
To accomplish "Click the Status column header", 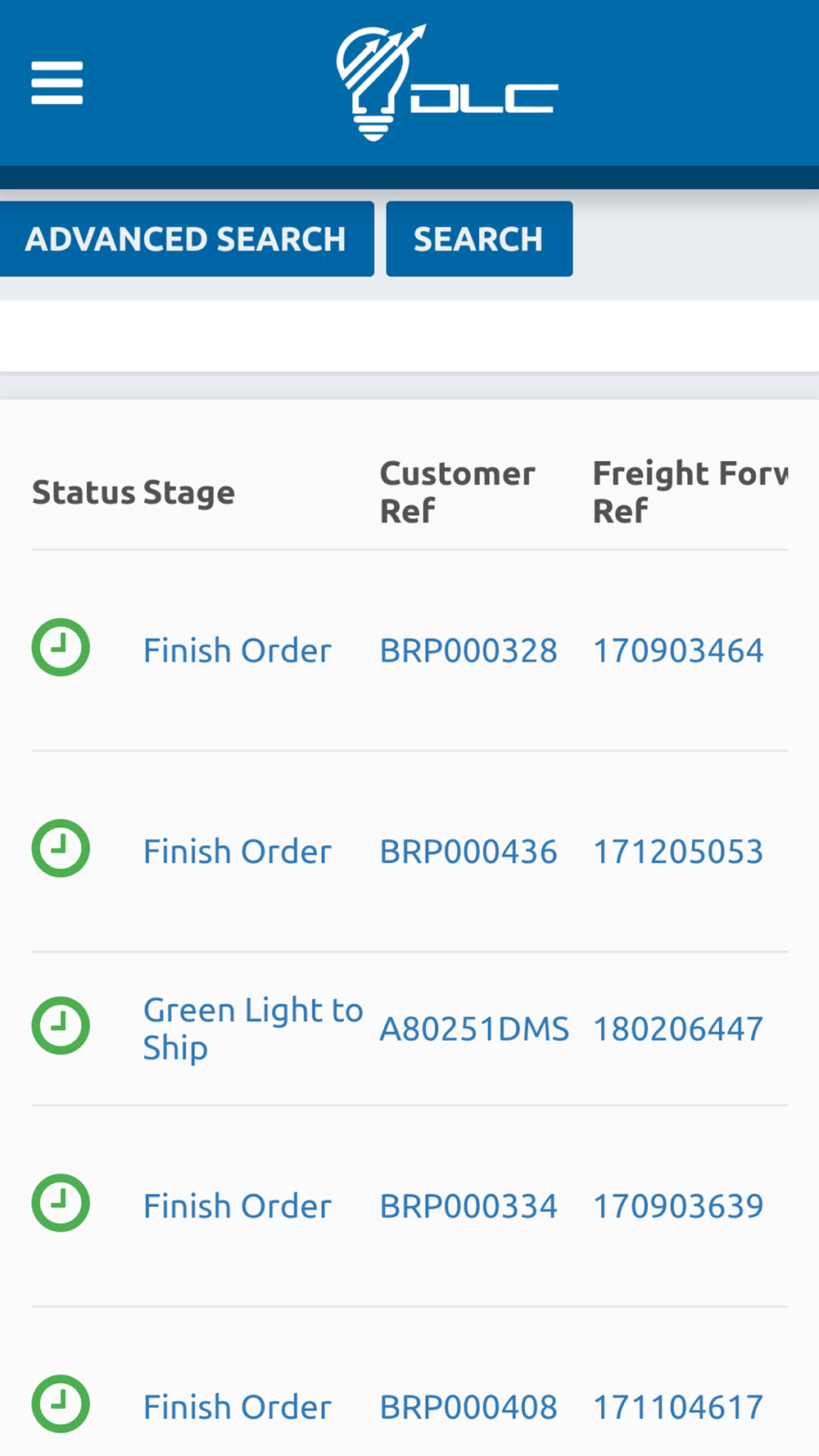I will tap(83, 493).
